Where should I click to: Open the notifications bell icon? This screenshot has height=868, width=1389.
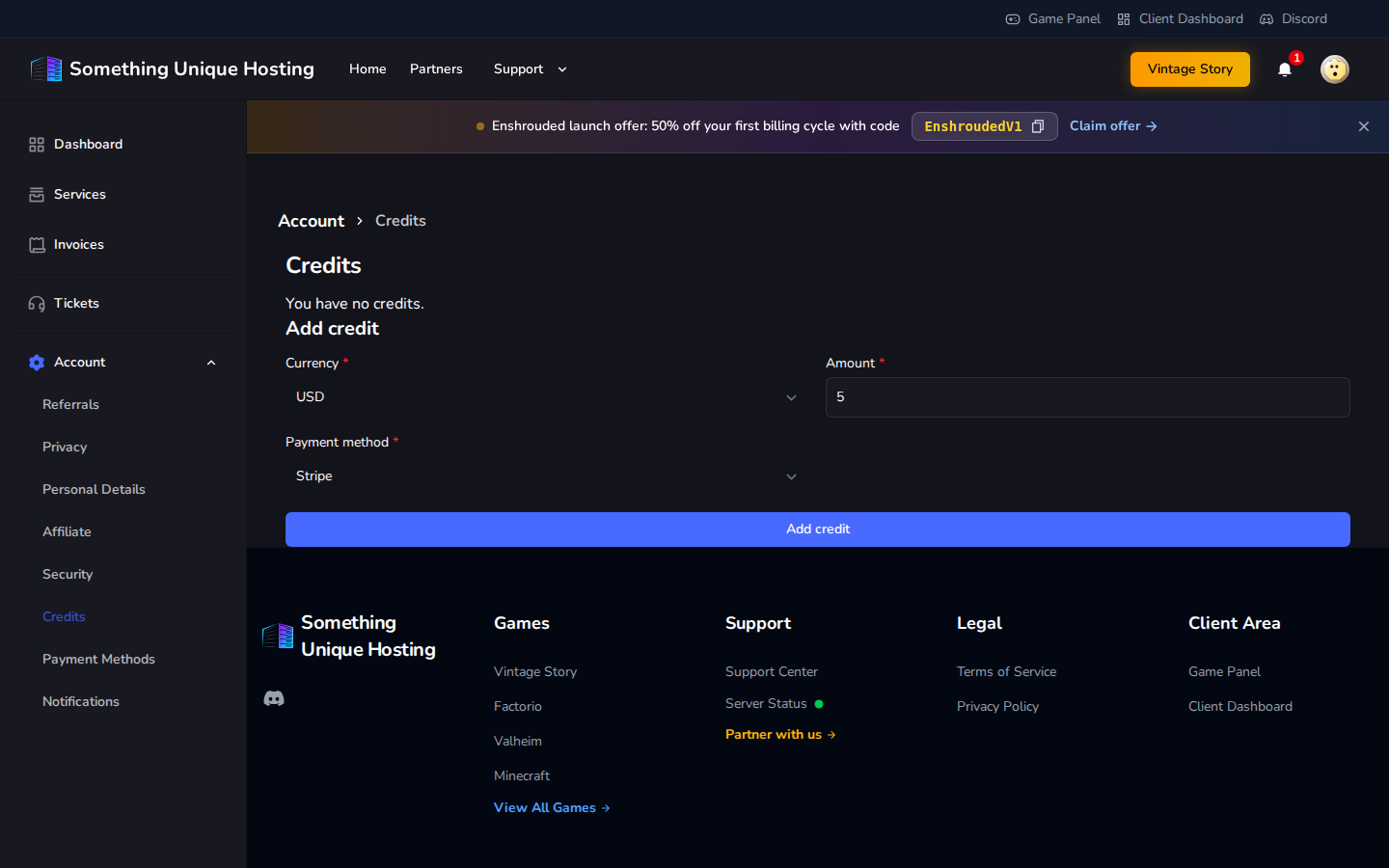coord(1285,69)
